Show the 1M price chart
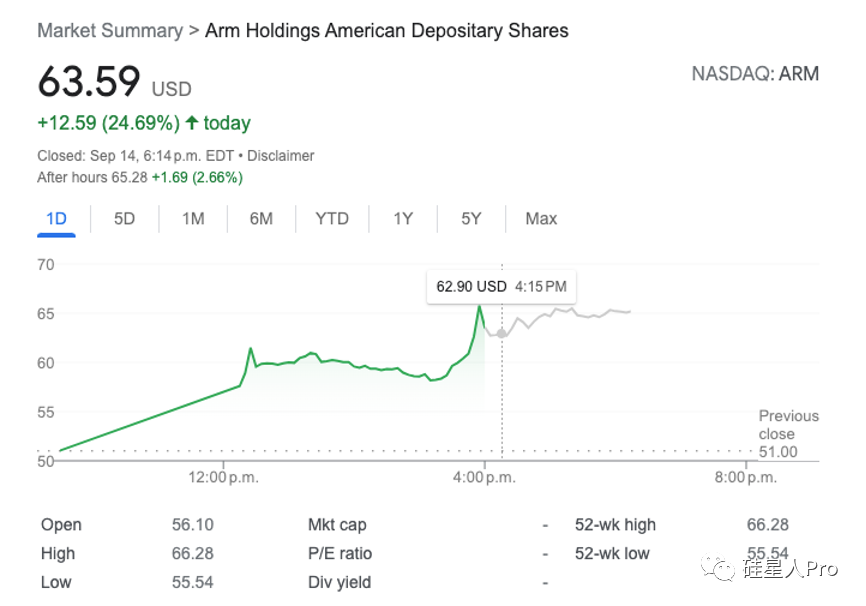This screenshot has width=866, height=606. 193,218
